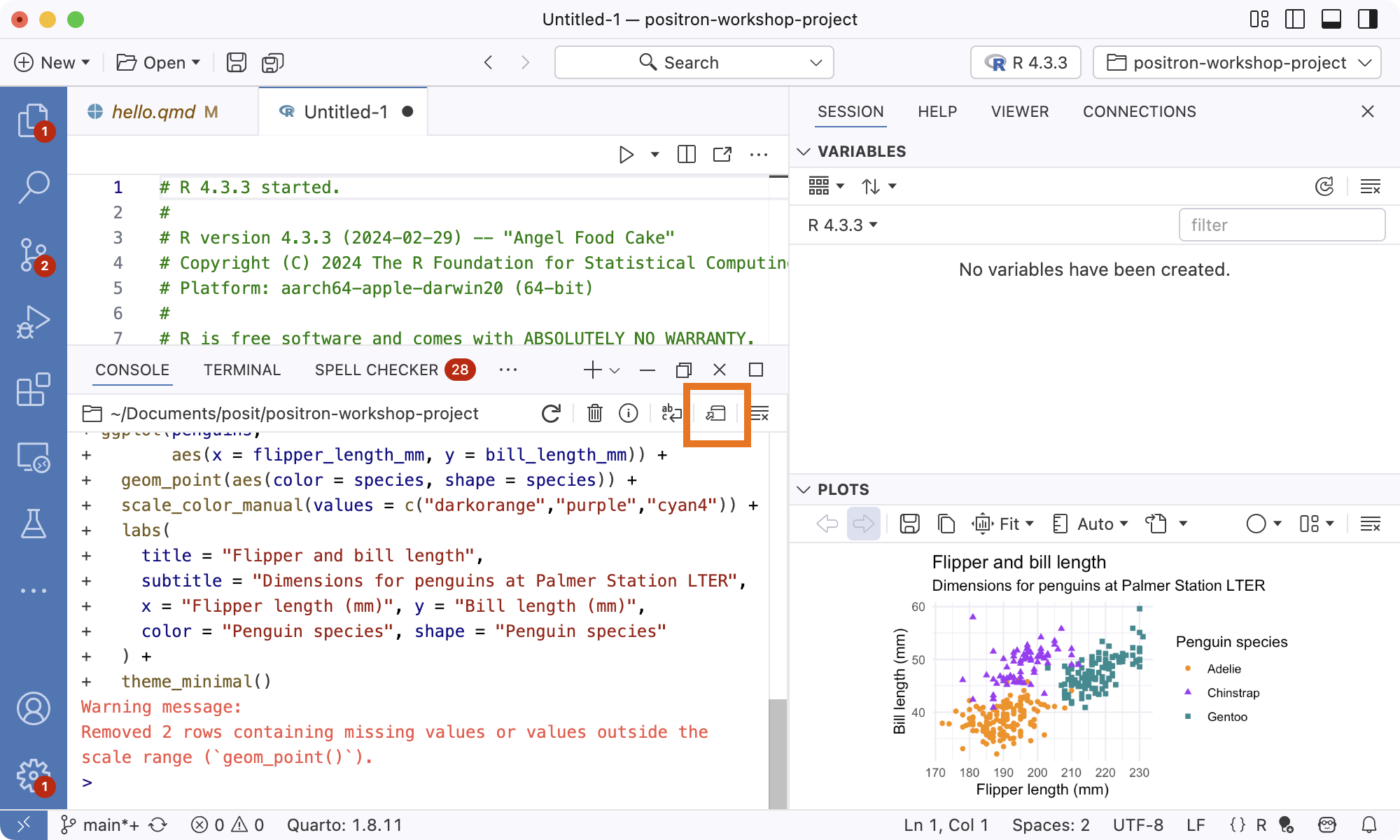The height and width of the screenshot is (840, 1400).
Task: Go back in navigation history
Action: click(489, 62)
